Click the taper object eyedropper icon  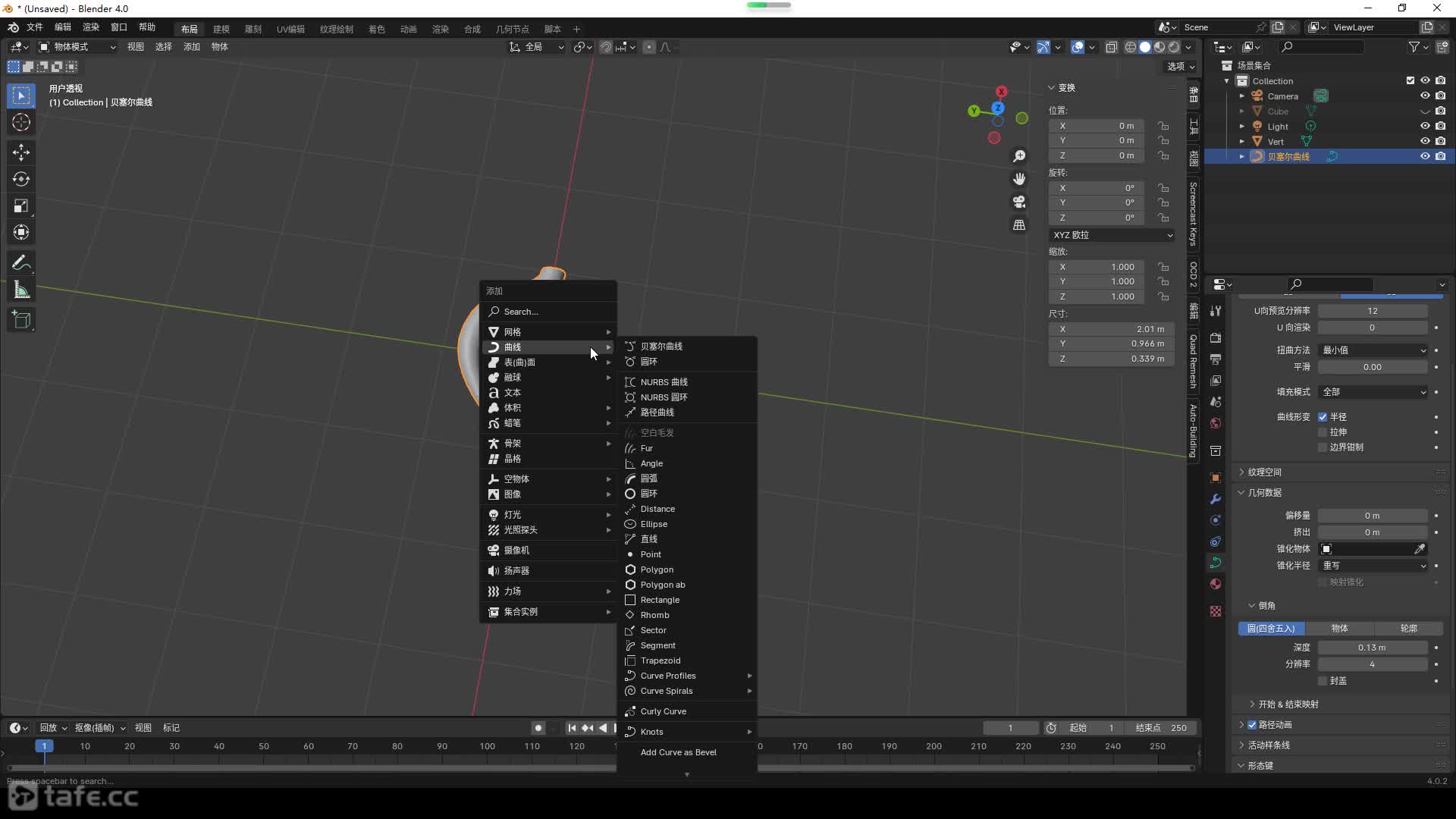[x=1420, y=549]
